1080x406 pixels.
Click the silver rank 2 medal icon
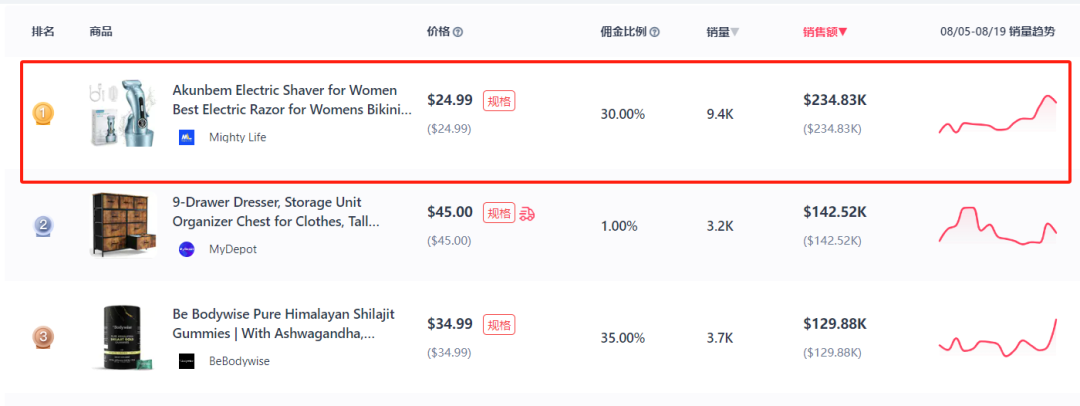(x=43, y=225)
